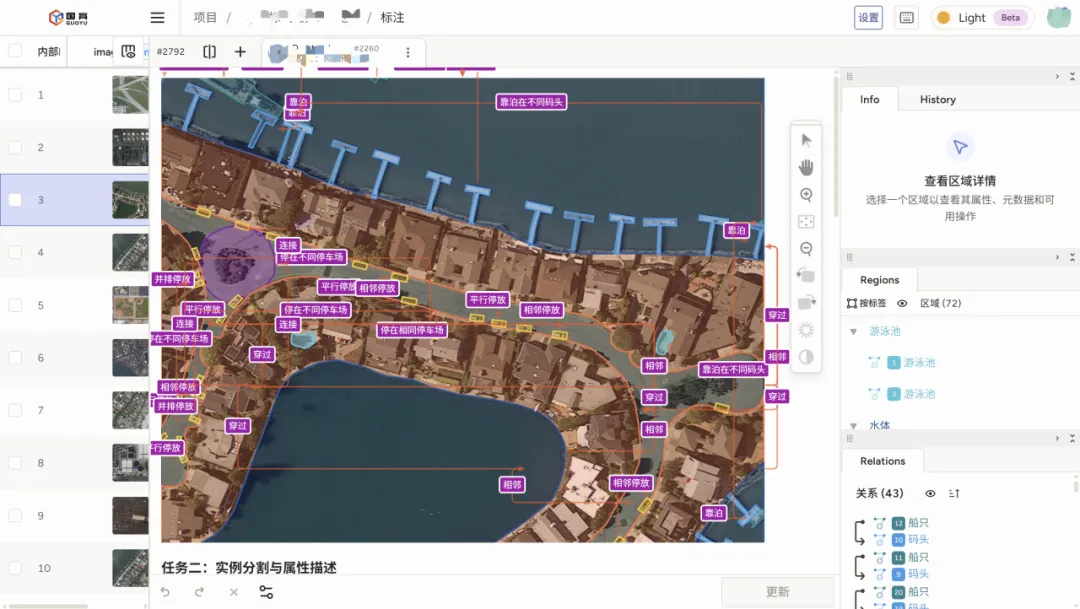
Task: Toggle visibility of all relations
Action: (930, 493)
